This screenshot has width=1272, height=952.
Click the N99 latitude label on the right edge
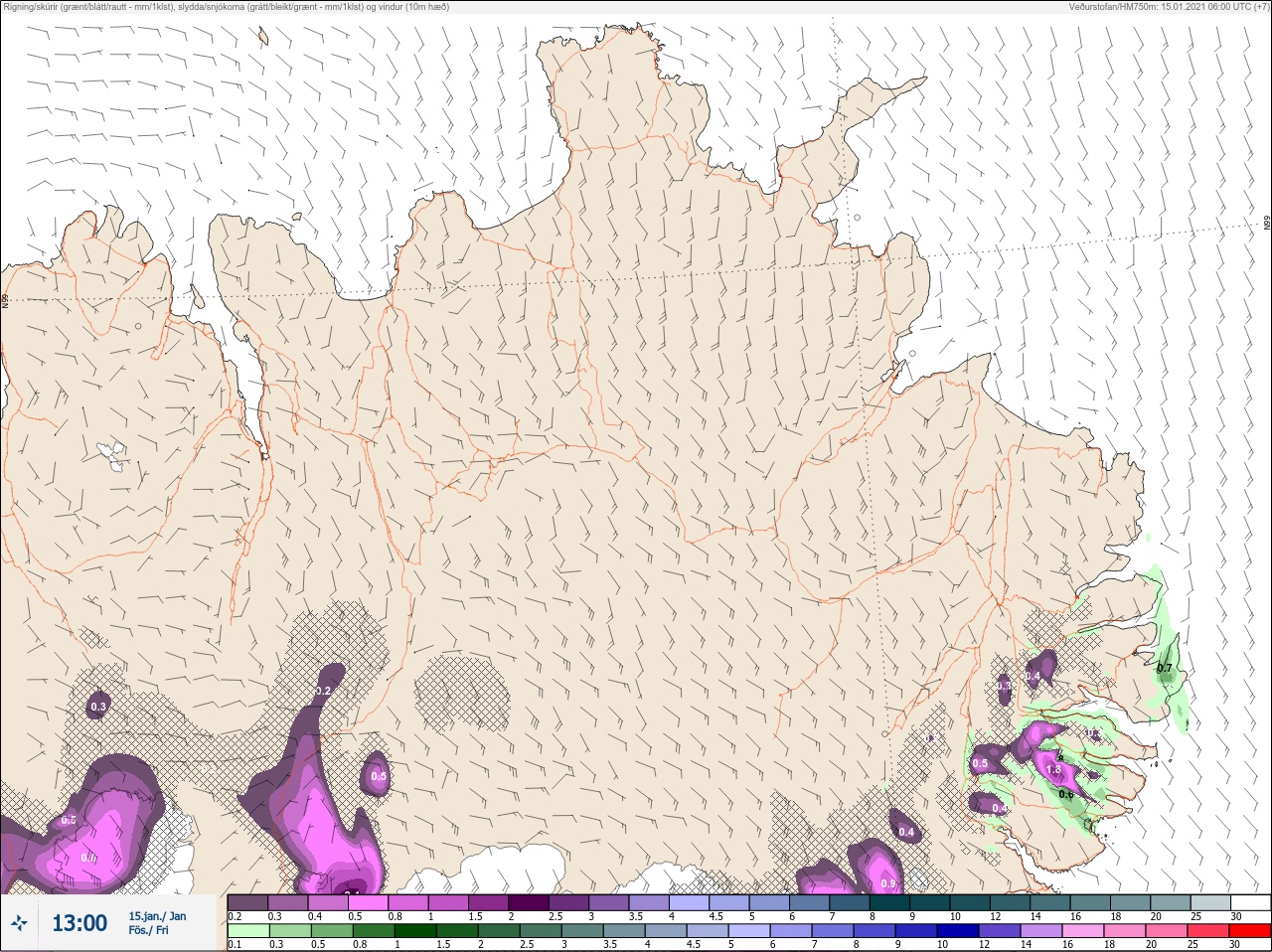click(1267, 224)
